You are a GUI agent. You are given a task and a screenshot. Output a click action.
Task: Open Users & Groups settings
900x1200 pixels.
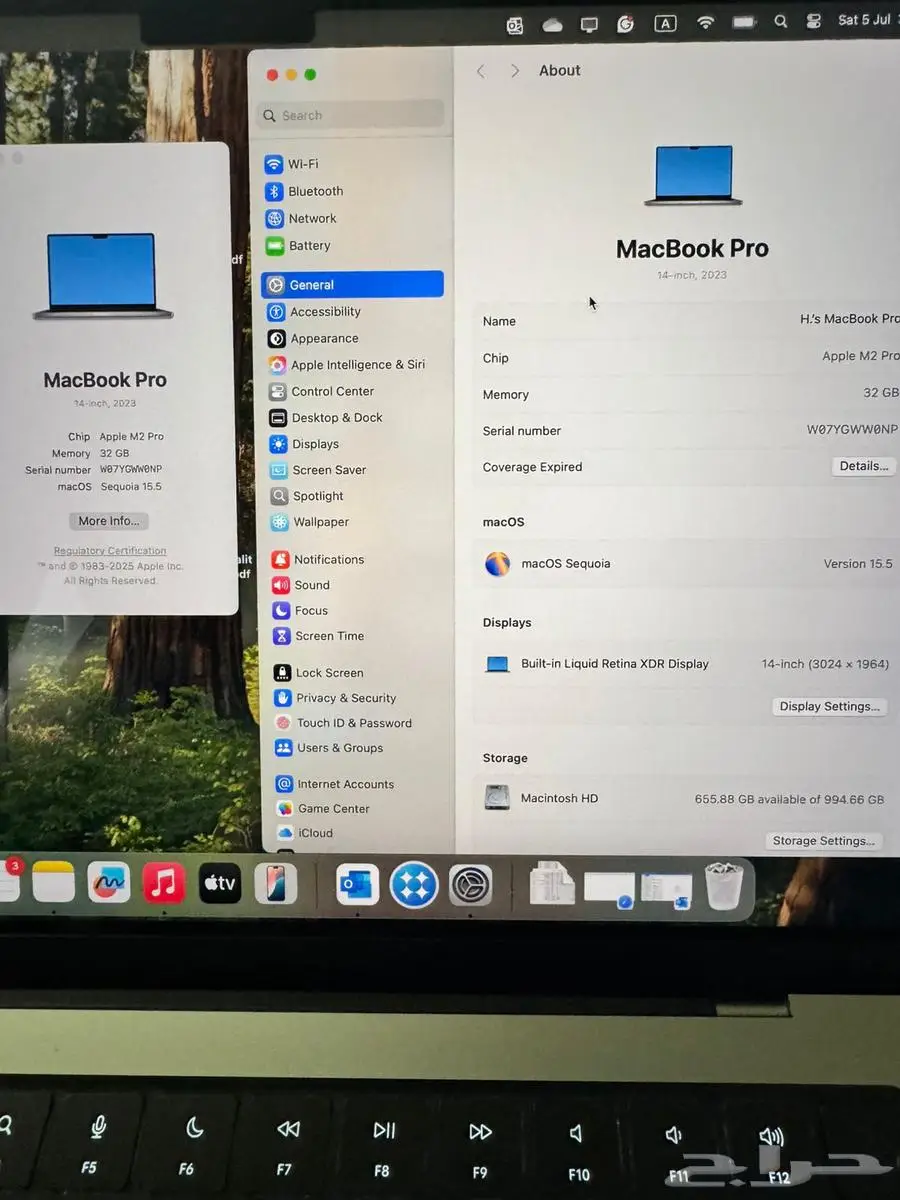329,748
